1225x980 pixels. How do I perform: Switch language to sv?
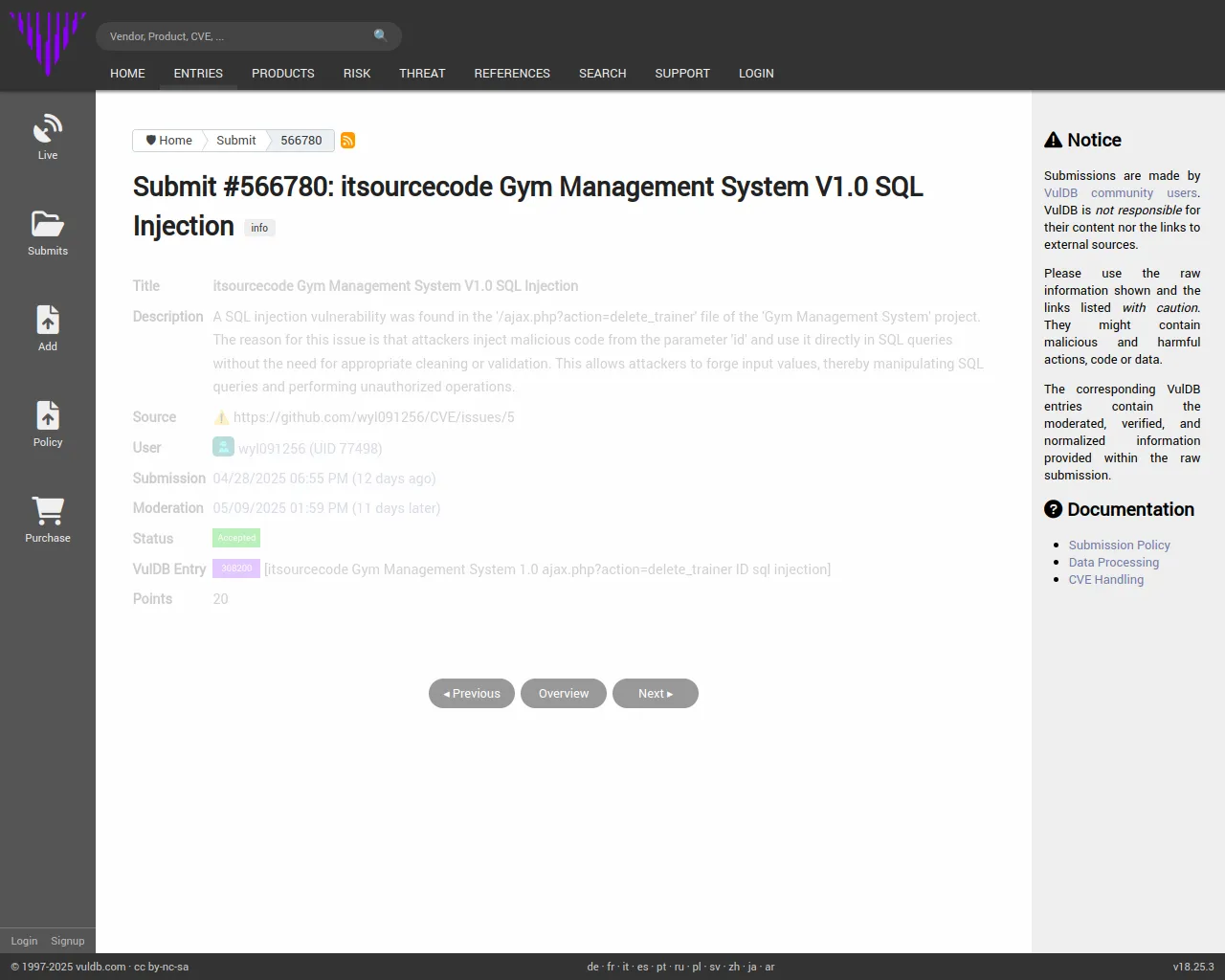click(715, 967)
